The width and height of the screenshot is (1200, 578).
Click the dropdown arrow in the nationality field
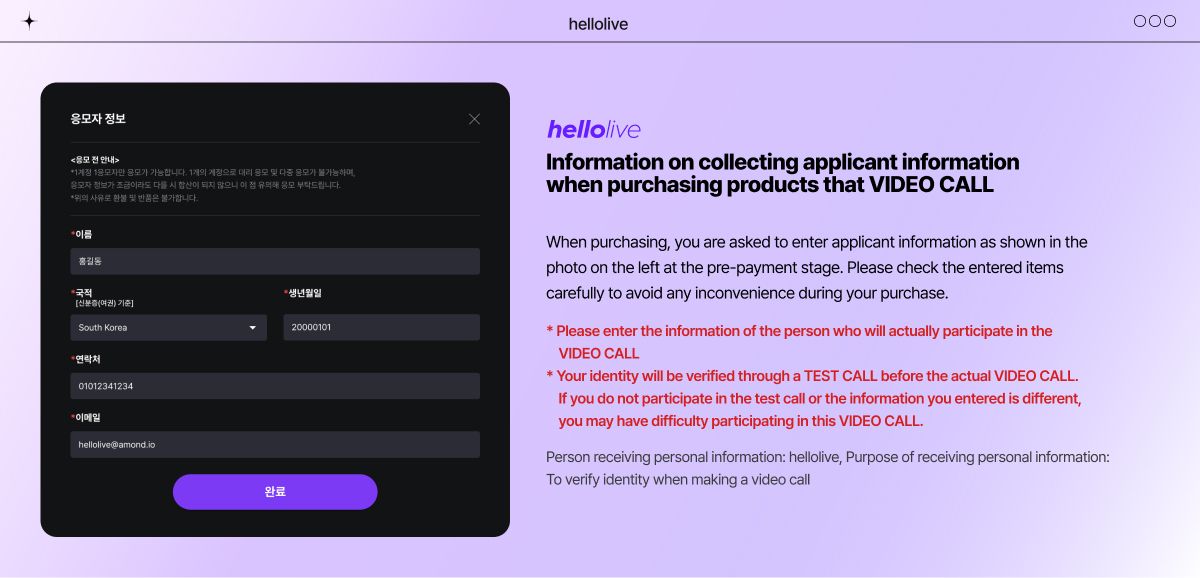(253, 328)
